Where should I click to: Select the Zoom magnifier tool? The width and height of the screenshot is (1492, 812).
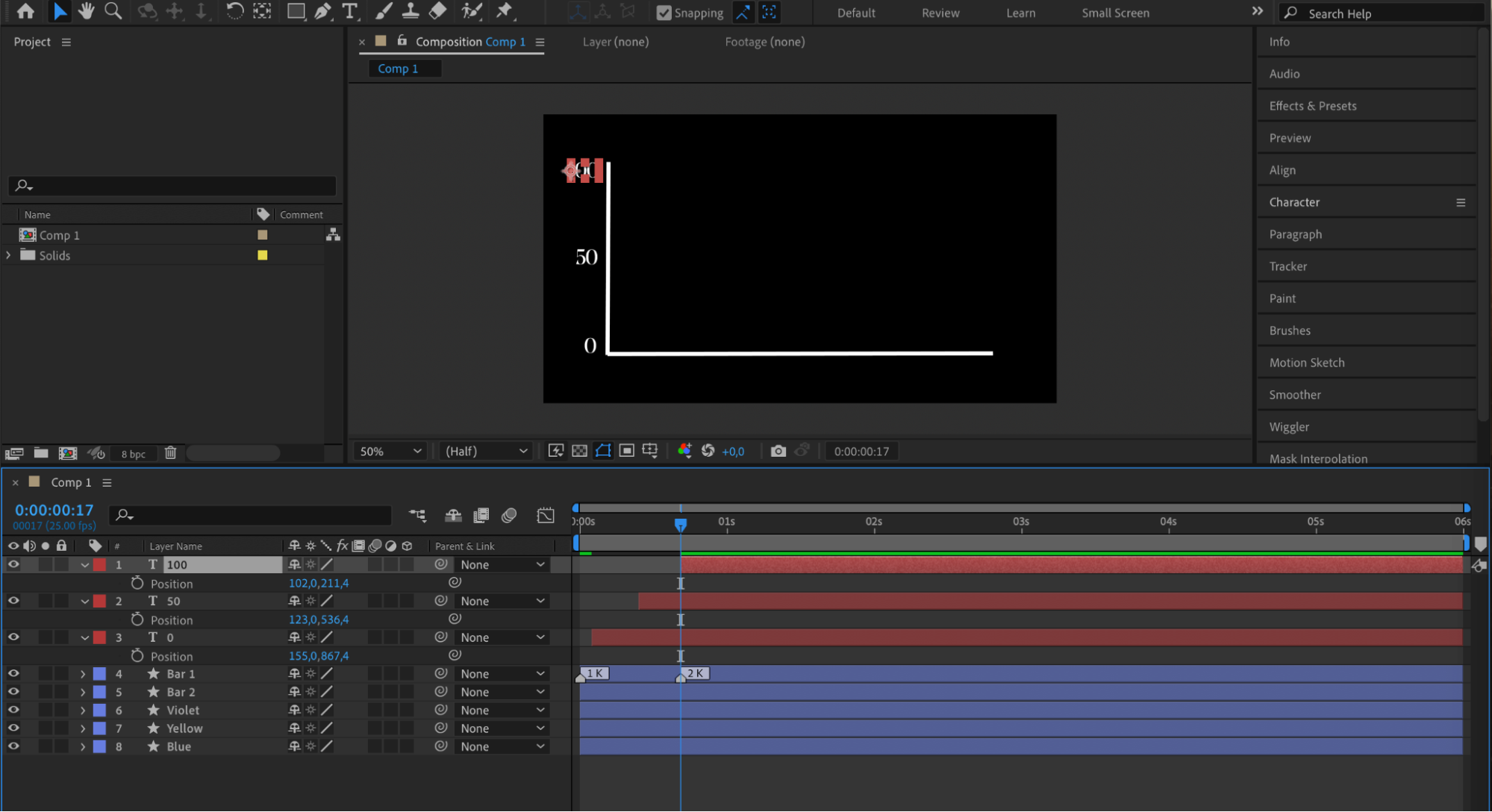(x=113, y=11)
